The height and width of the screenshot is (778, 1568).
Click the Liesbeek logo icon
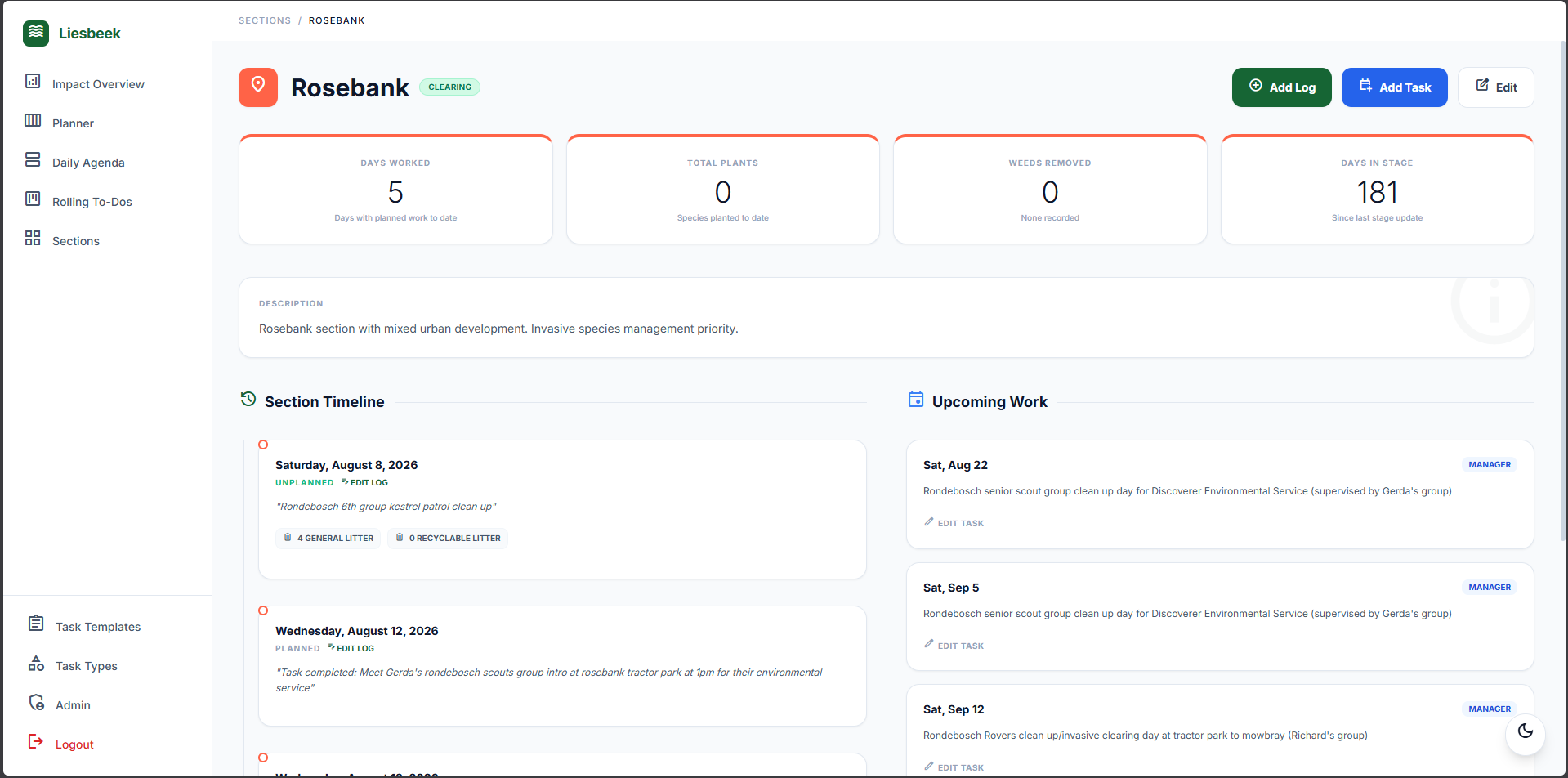[36, 34]
